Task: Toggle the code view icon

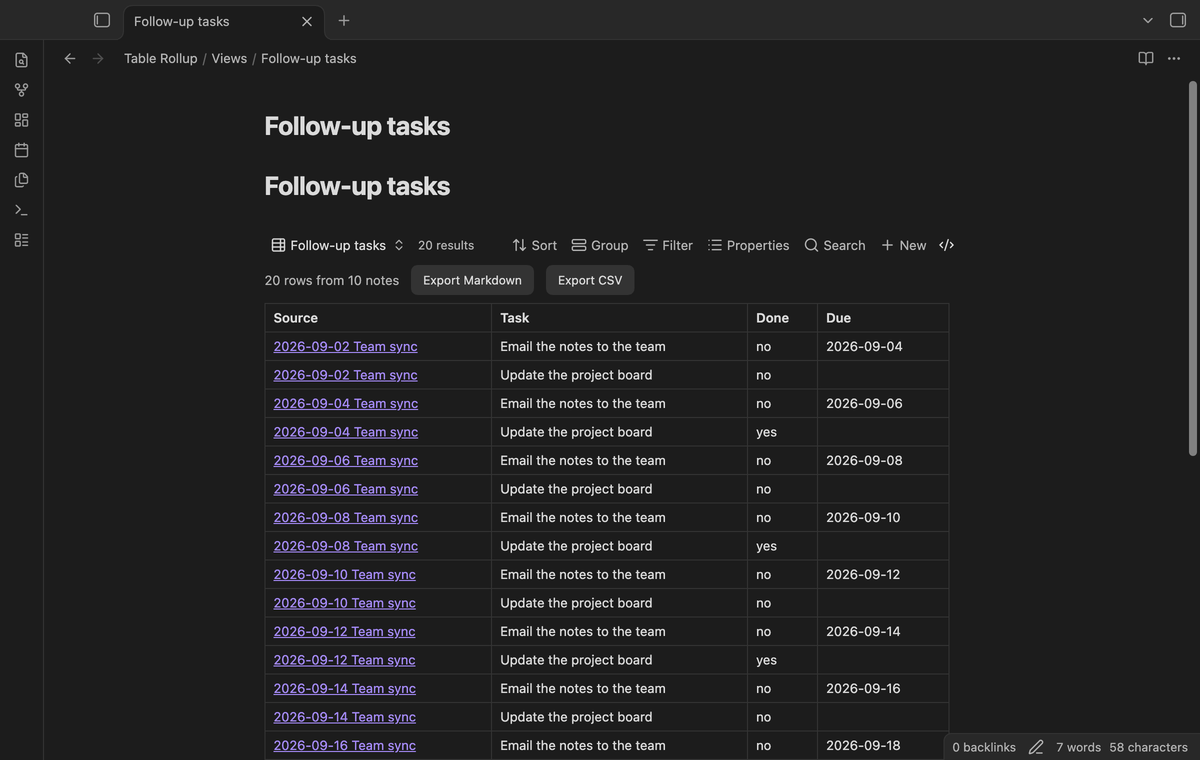Action: (x=947, y=245)
